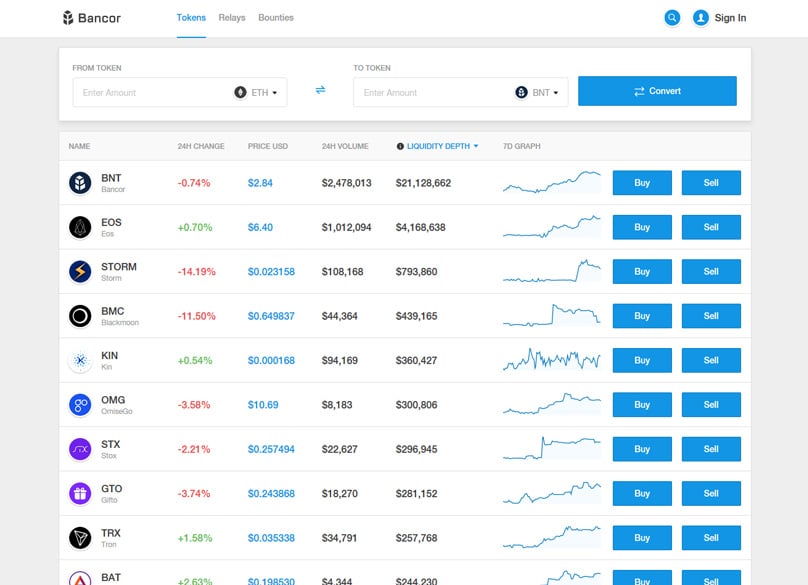Click the EOS token logo
The image size is (808, 585).
[x=80, y=227]
